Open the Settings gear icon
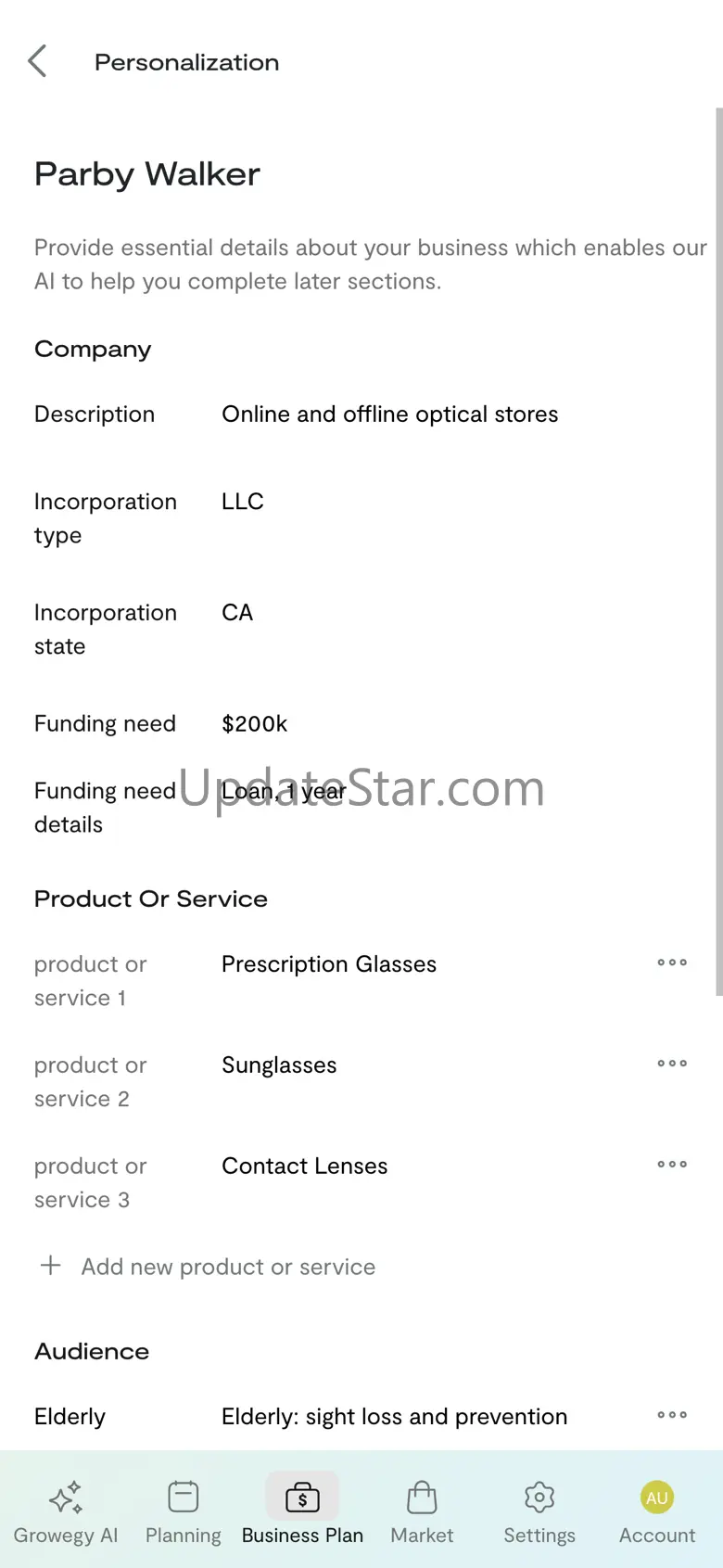Viewport: 723px width, 1568px height. click(539, 1497)
